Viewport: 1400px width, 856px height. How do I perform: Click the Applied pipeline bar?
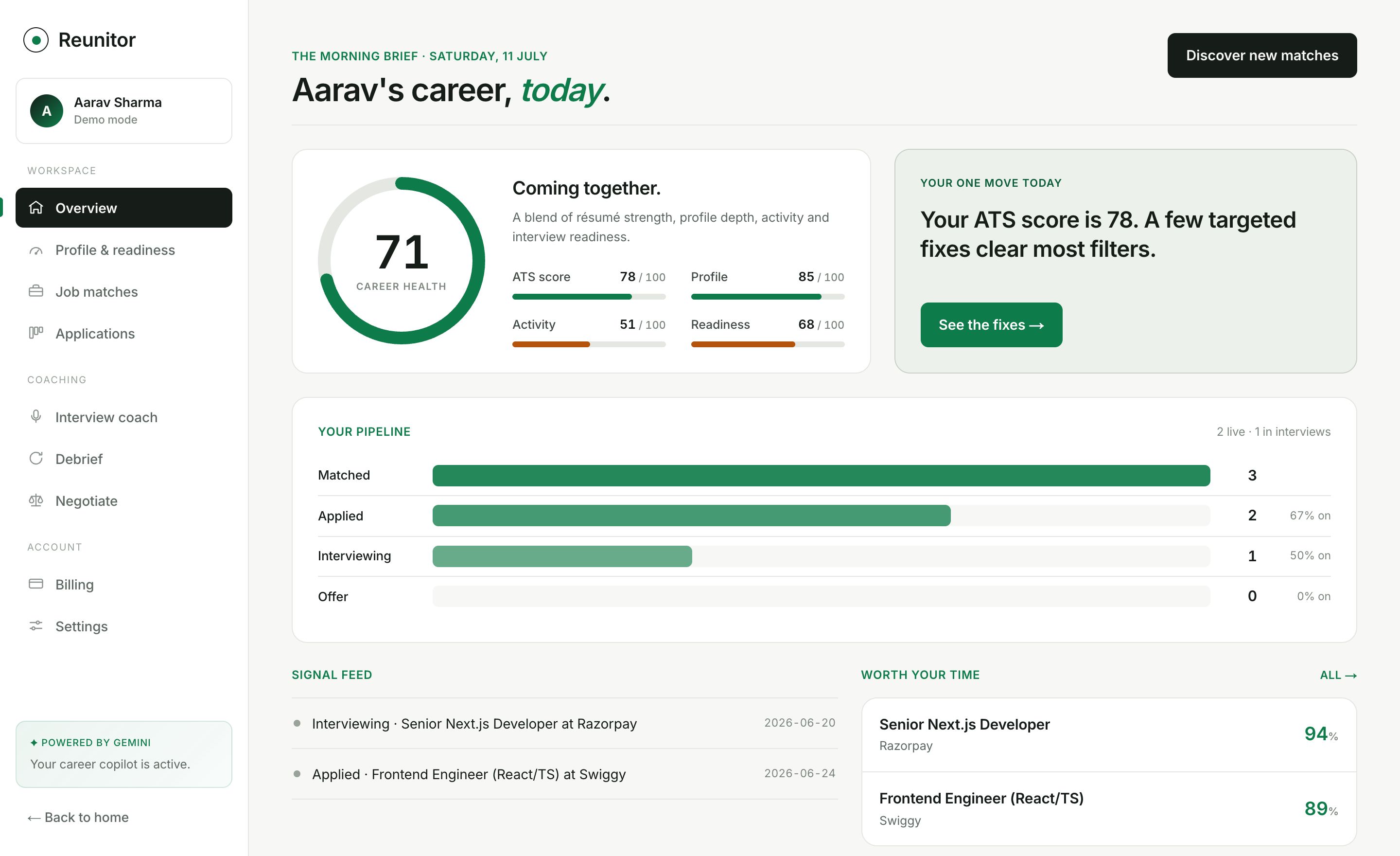[x=821, y=516]
